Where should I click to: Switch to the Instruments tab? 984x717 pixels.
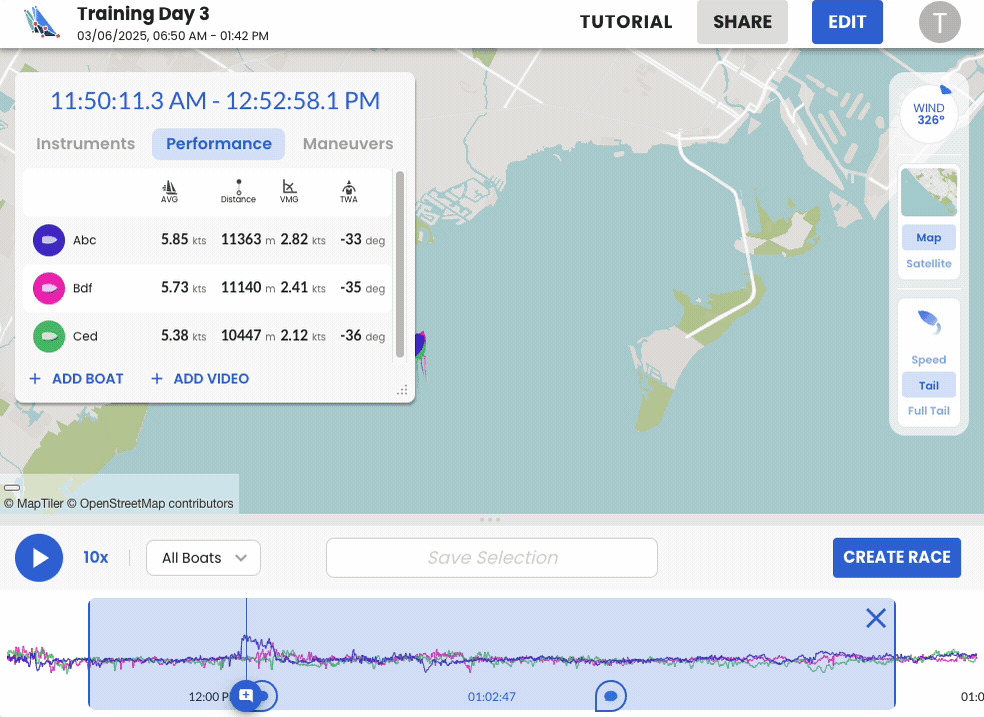pos(85,144)
